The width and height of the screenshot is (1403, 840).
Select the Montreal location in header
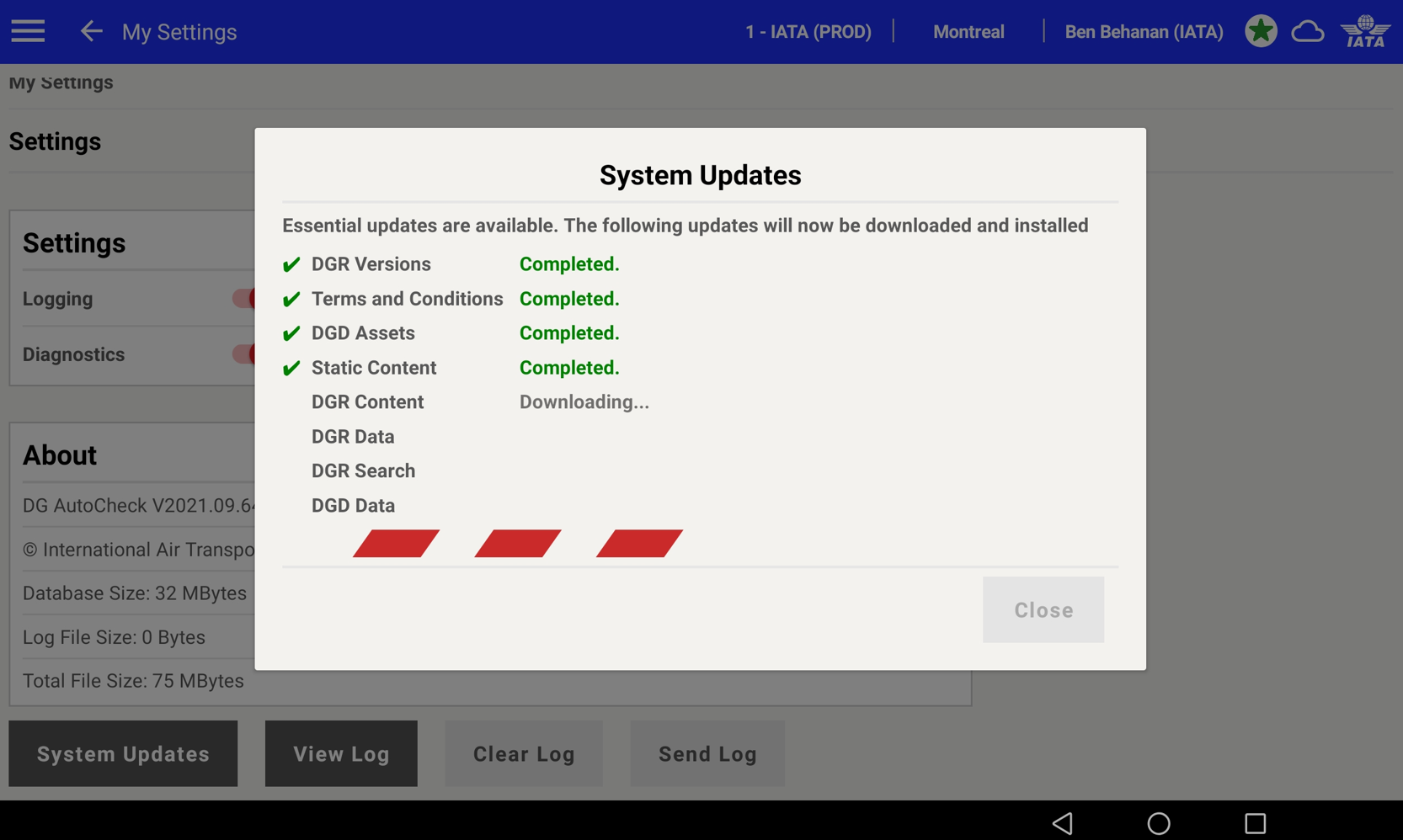(968, 32)
